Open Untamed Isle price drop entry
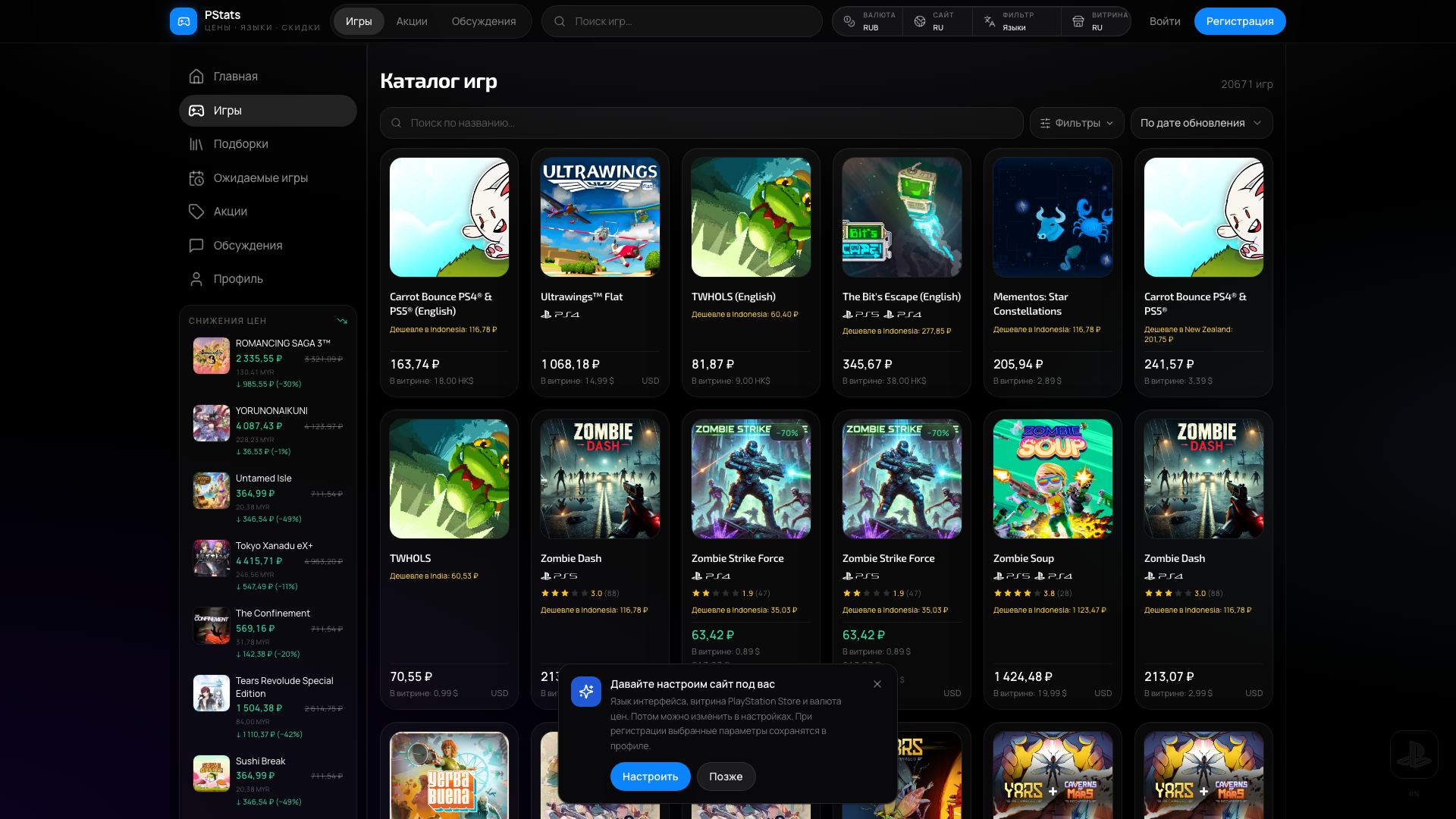 [268, 498]
